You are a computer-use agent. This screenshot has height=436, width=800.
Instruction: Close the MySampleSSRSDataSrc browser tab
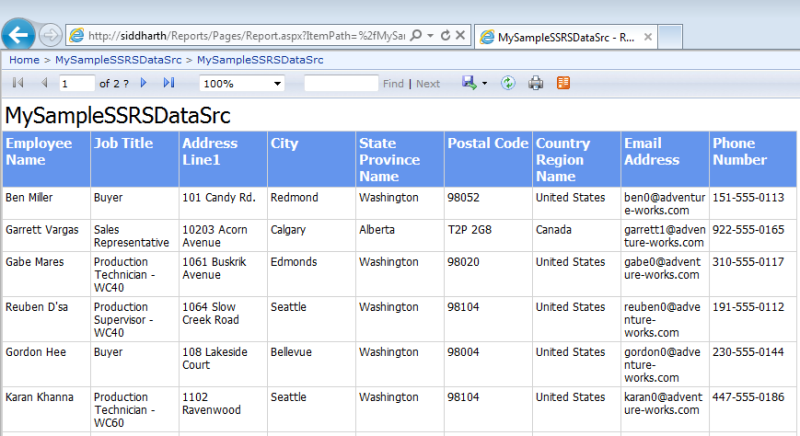click(647, 37)
